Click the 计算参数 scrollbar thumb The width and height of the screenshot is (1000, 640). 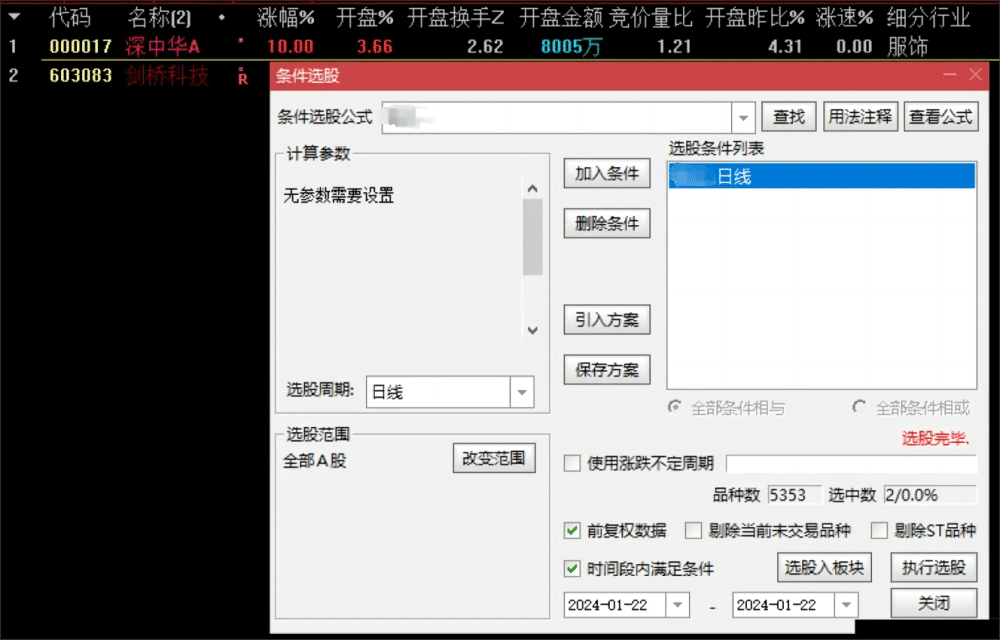click(533, 237)
